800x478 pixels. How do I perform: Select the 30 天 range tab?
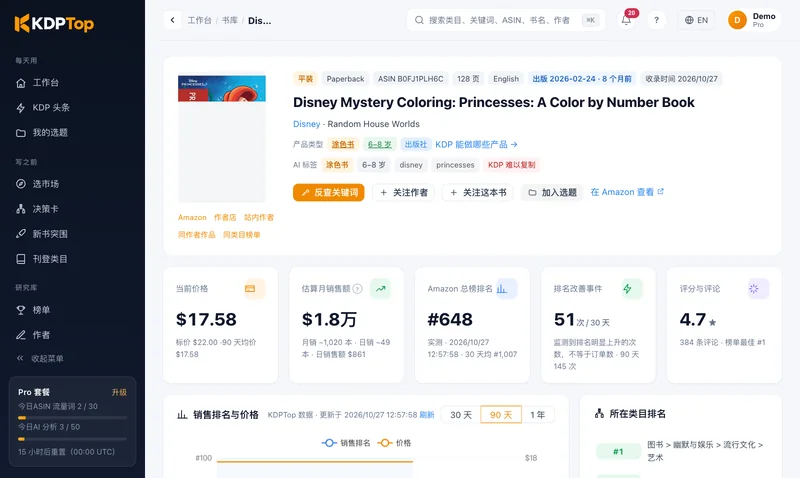(x=461, y=415)
